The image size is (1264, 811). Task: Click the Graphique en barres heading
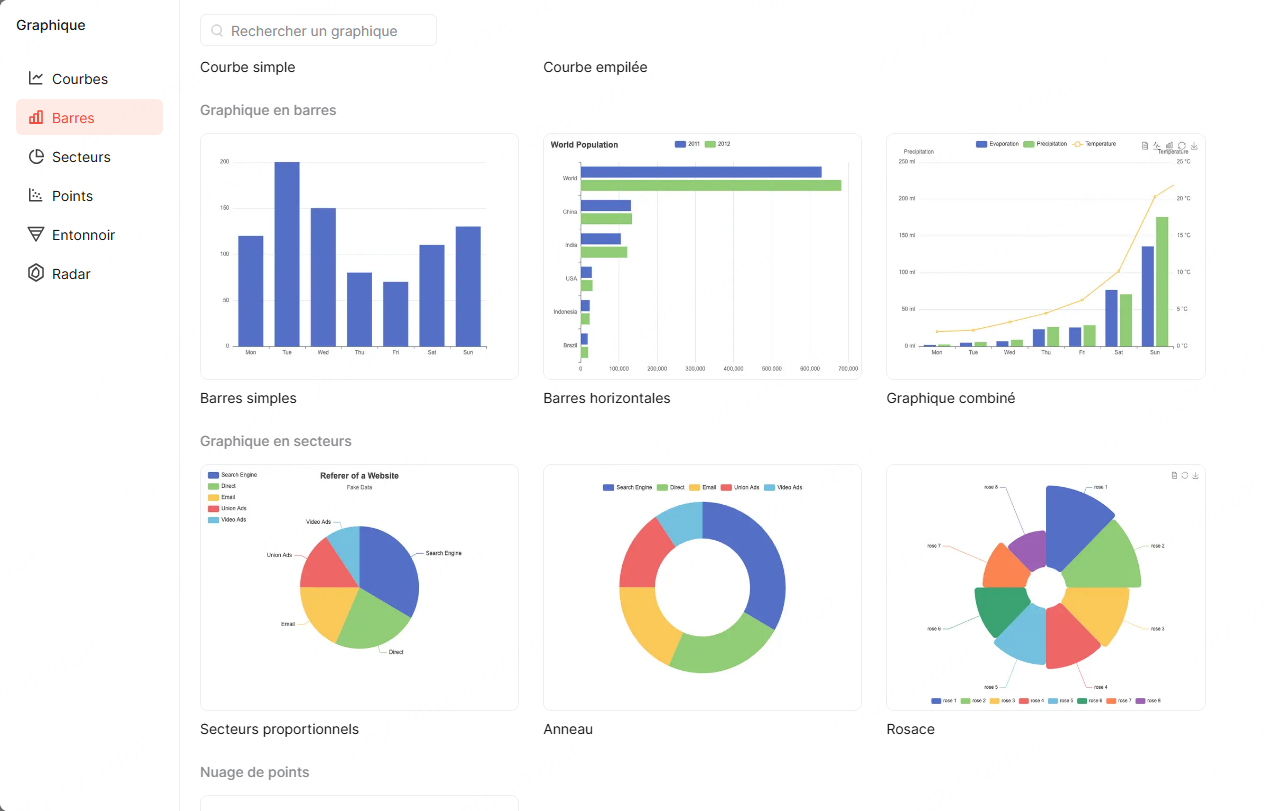pyautogui.click(x=268, y=110)
